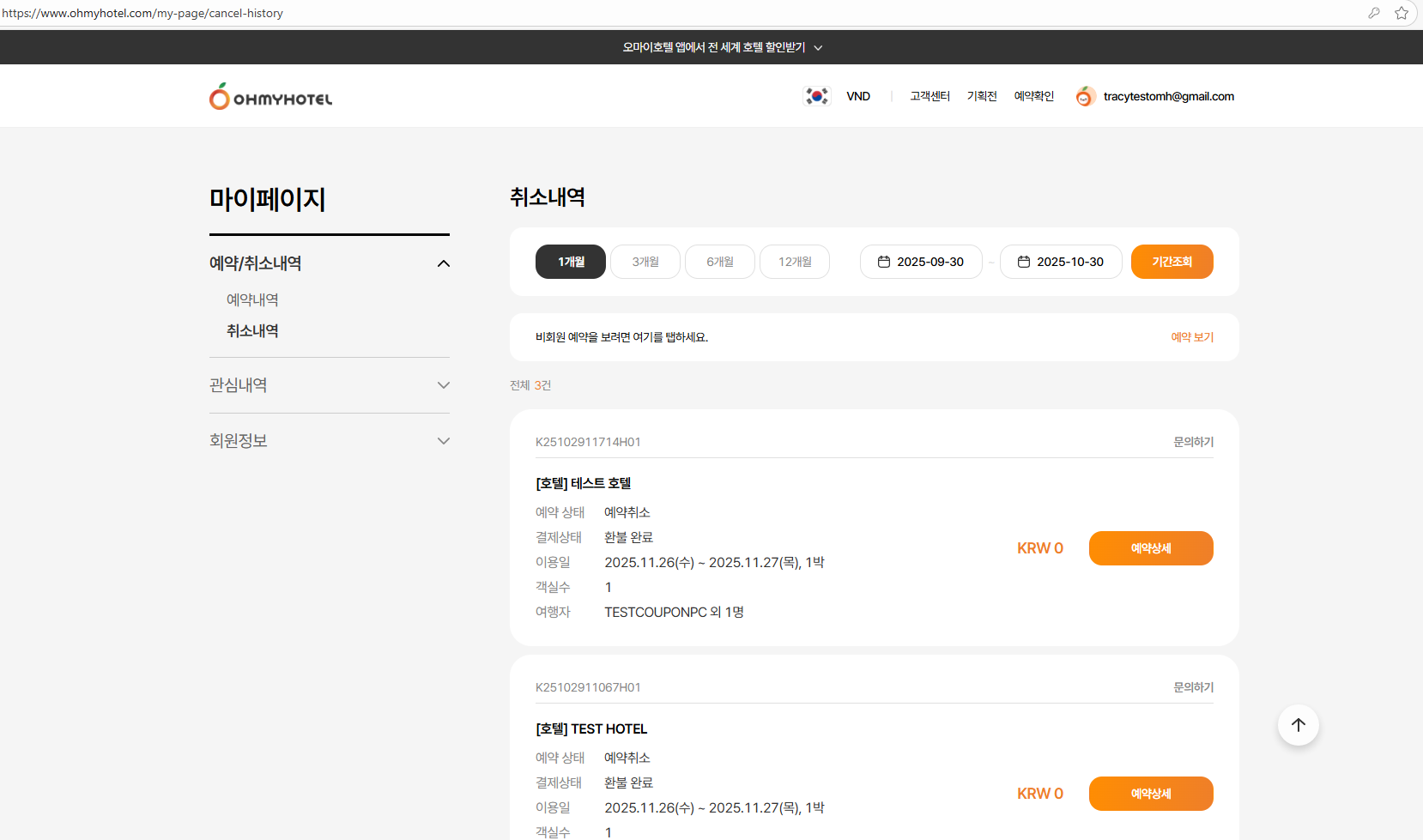Screen dimensions: 1423x840
Task: Click the 기간조회 search button
Action: [1172, 262]
